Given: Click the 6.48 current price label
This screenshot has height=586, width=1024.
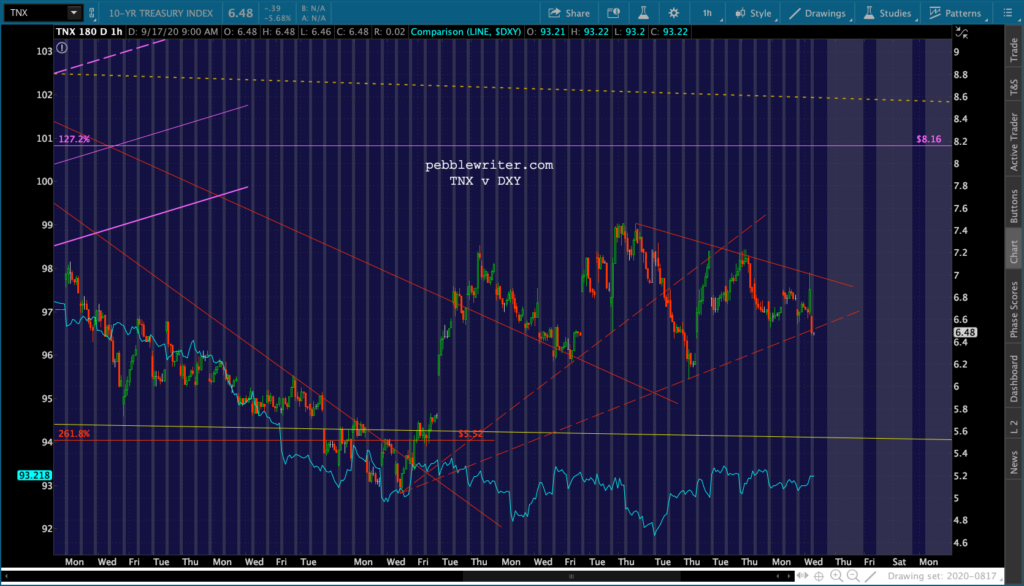Looking at the screenshot, I should [x=965, y=333].
